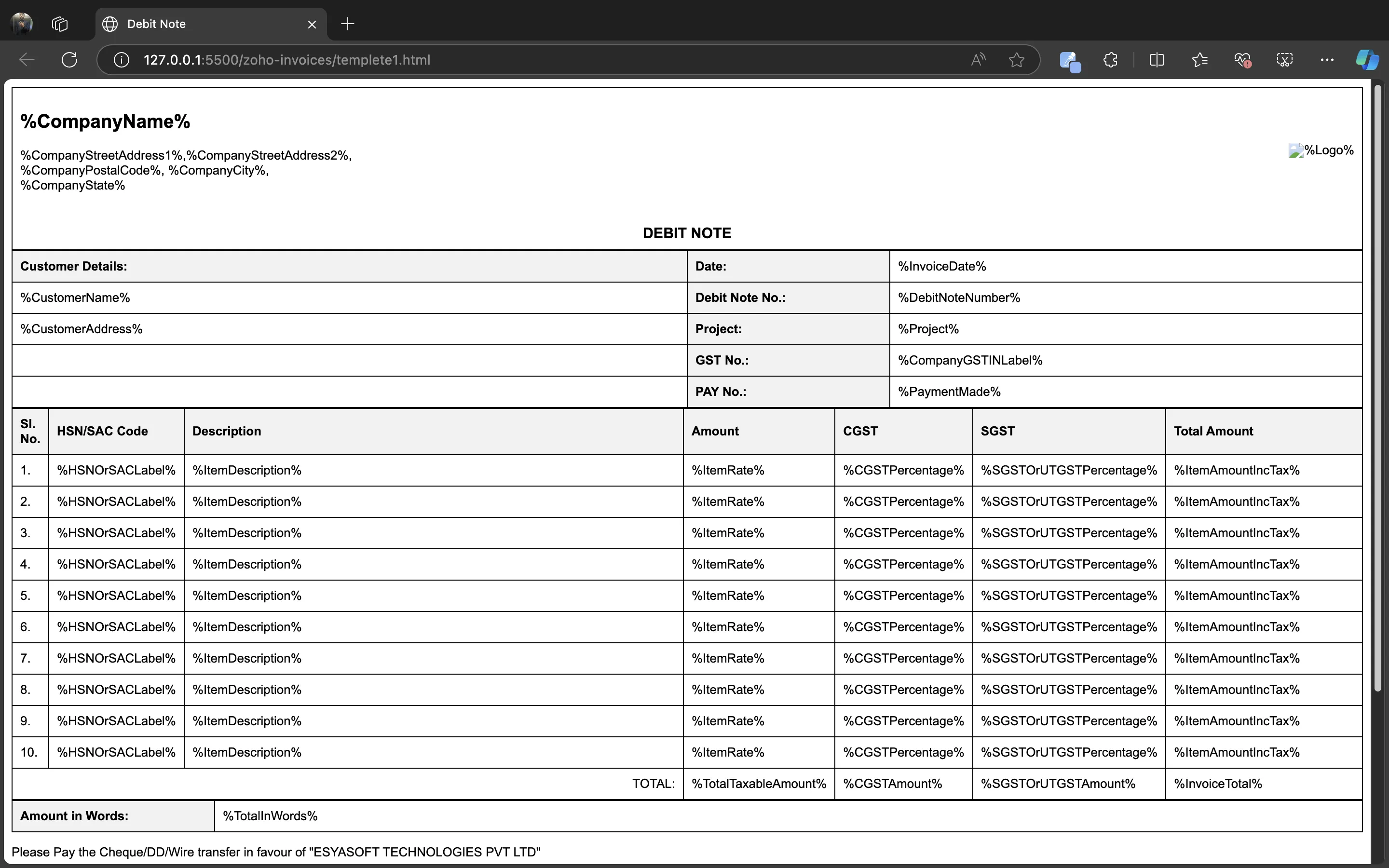Image resolution: width=1389 pixels, height=868 pixels.
Task: Click the DEBIT NOTE title
Action: [687, 233]
